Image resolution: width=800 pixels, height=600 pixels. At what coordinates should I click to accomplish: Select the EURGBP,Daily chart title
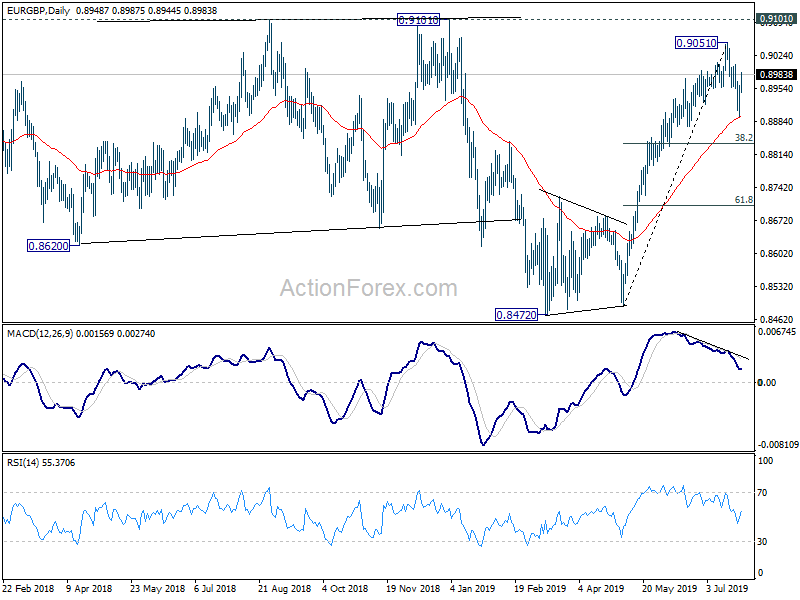38,10
